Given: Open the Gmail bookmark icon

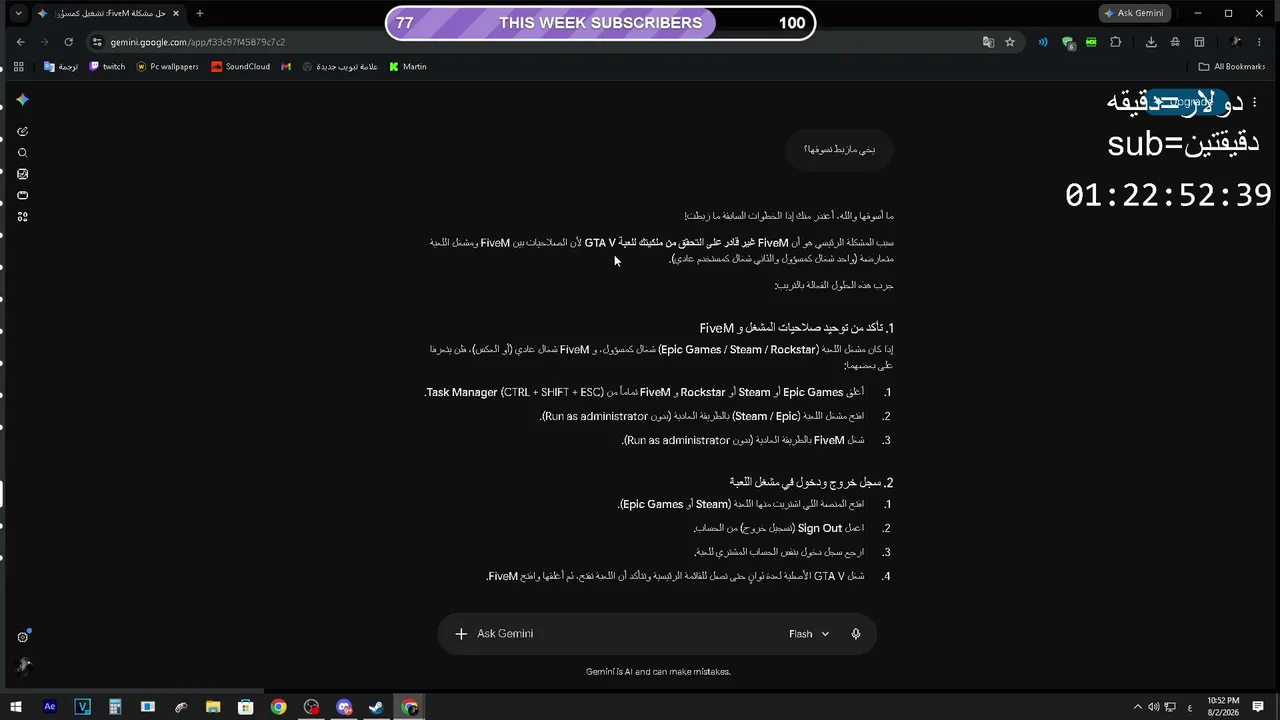Looking at the screenshot, I should click(286, 67).
